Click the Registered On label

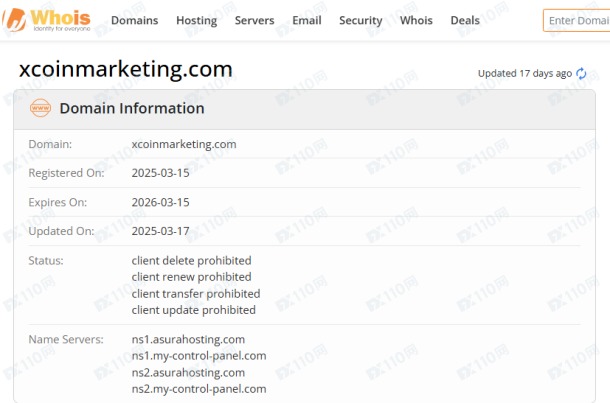(67, 173)
